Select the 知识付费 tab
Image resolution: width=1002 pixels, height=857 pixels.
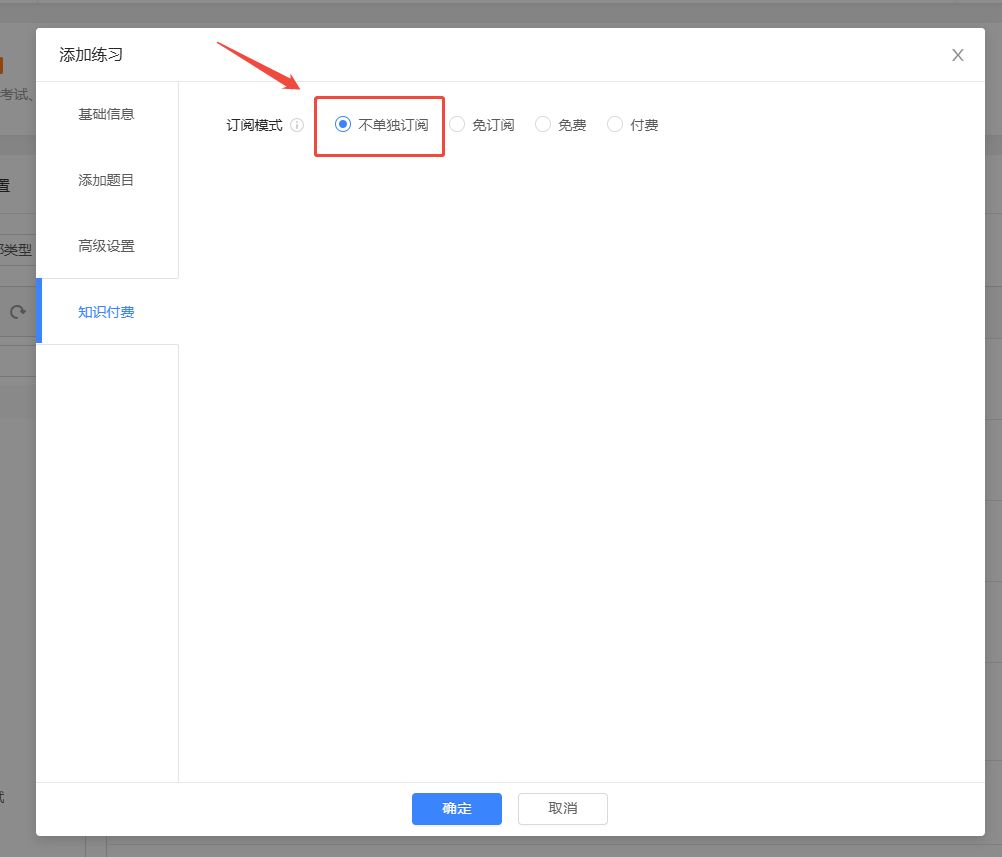106,312
